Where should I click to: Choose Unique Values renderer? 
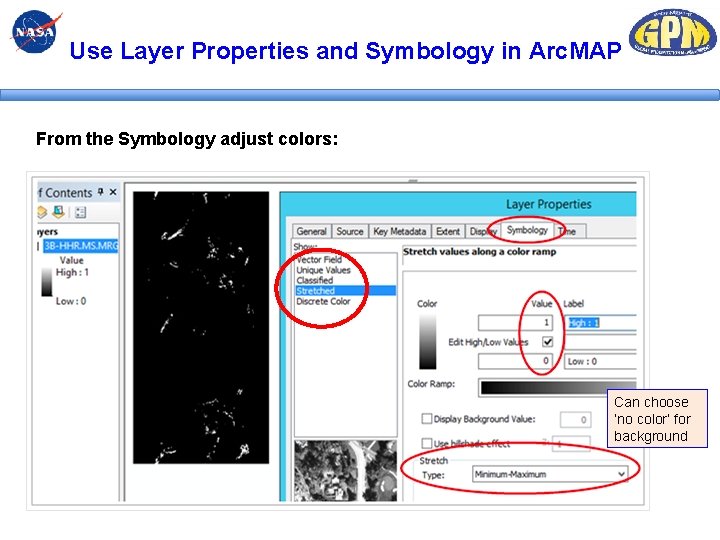pos(323,270)
